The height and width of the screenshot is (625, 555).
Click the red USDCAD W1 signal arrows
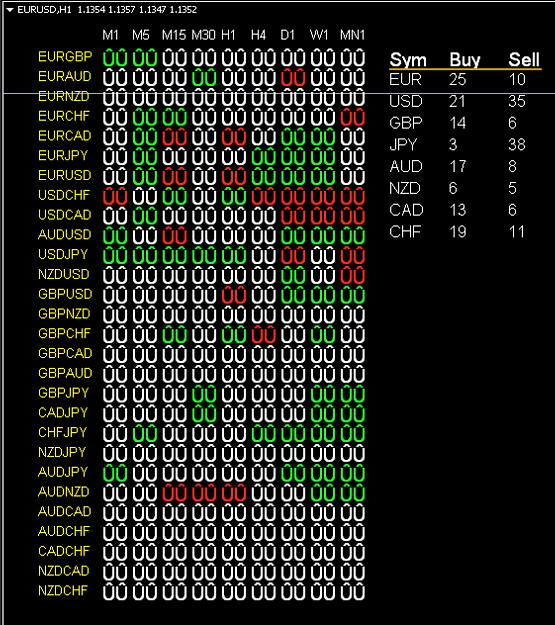click(323, 216)
